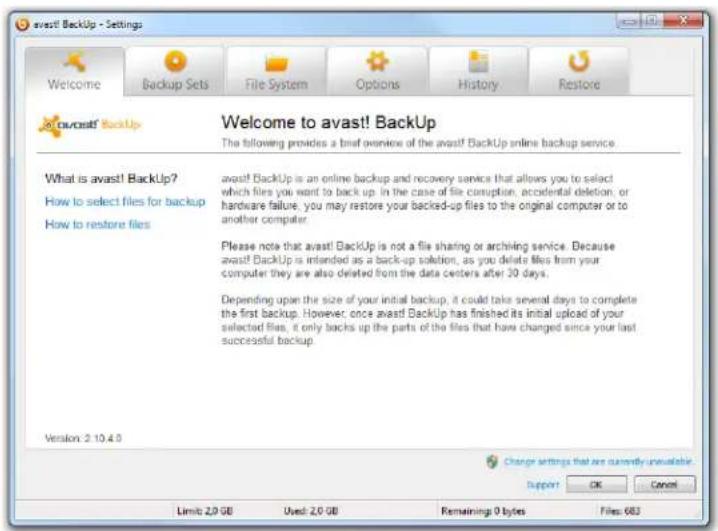
Task: Click the shield icon beside change settings
Action: coord(492,461)
